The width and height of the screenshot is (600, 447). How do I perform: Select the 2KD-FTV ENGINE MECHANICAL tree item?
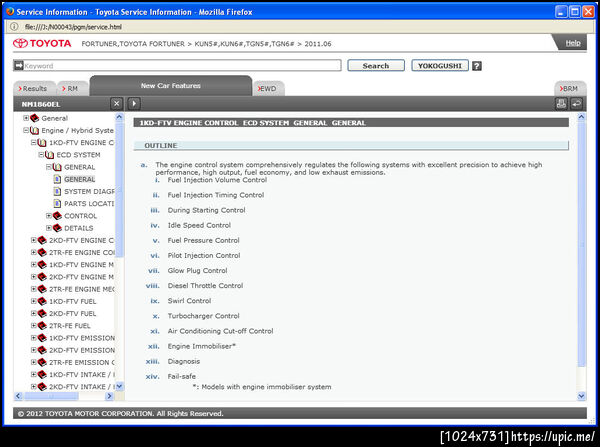tap(82, 277)
